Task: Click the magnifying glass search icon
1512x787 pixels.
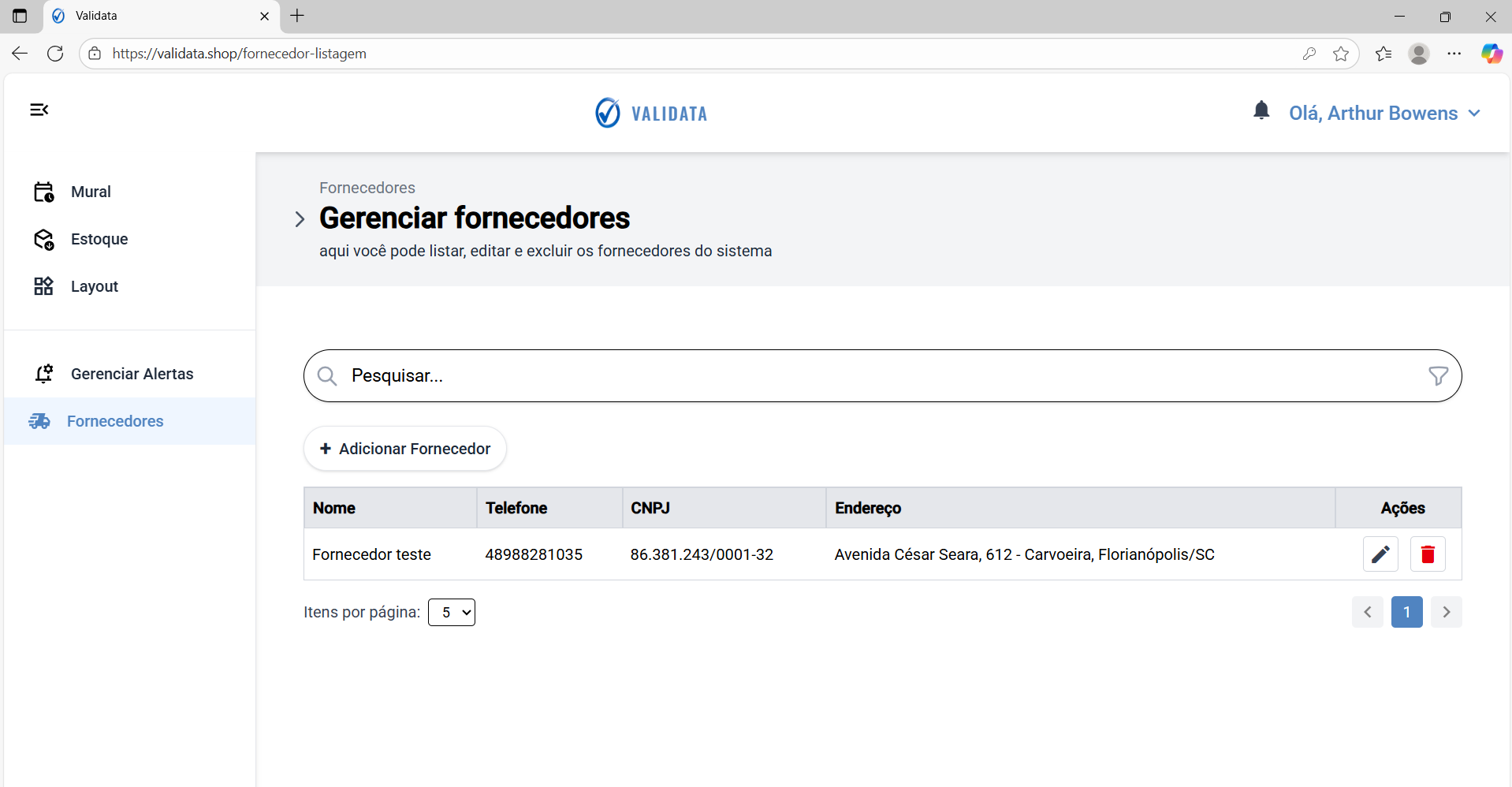Action: [327, 376]
